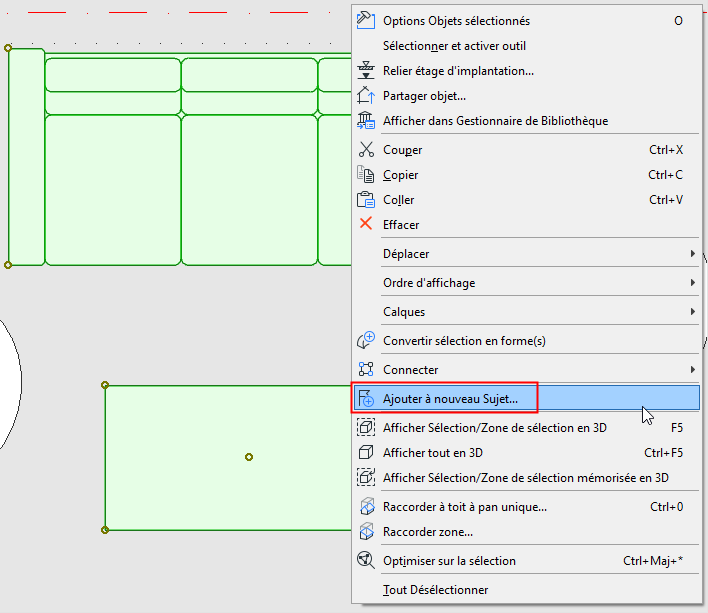Screen dimensions: 708x613
Task: Expand the Calques submenu arrow
Action: (693, 311)
